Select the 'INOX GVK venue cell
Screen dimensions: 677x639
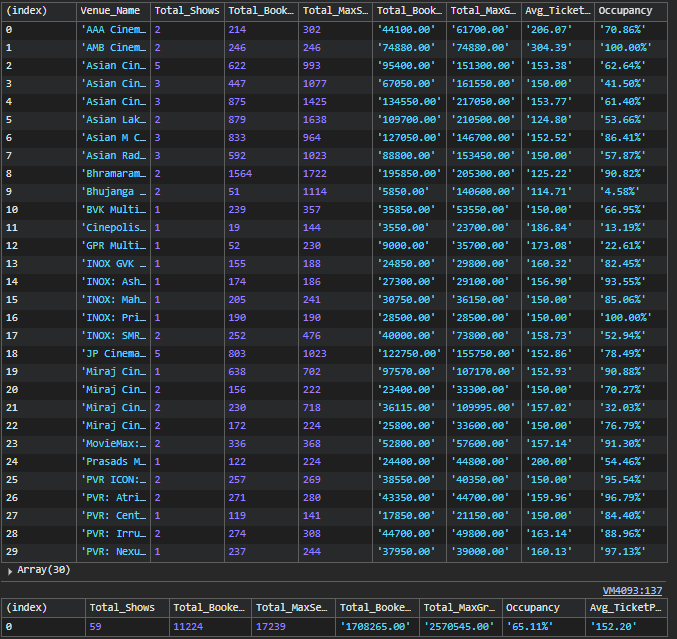(x=114, y=263)
